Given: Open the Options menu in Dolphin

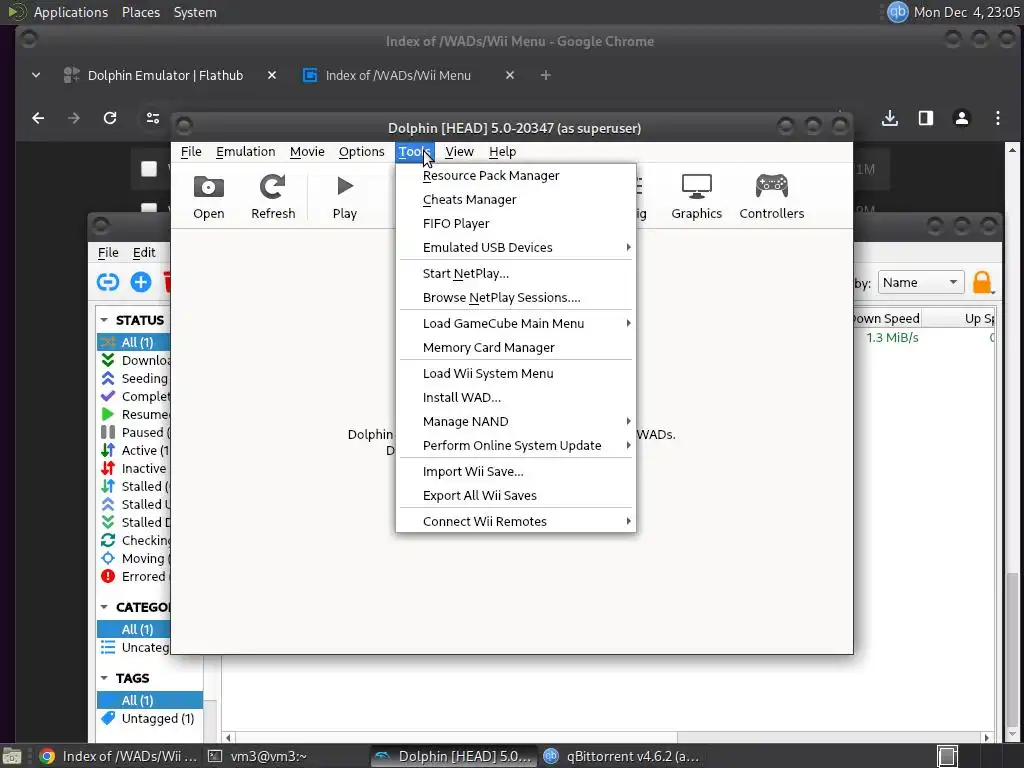Looking at the screenshot, I should pyautogui.click(x=361, y=152).
